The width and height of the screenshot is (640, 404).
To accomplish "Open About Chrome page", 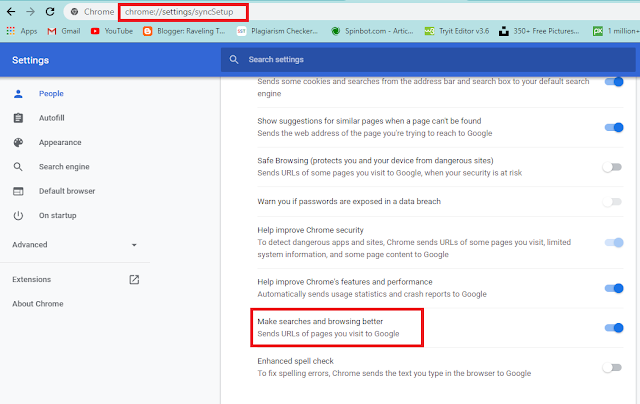I will [x=38, y=304].
